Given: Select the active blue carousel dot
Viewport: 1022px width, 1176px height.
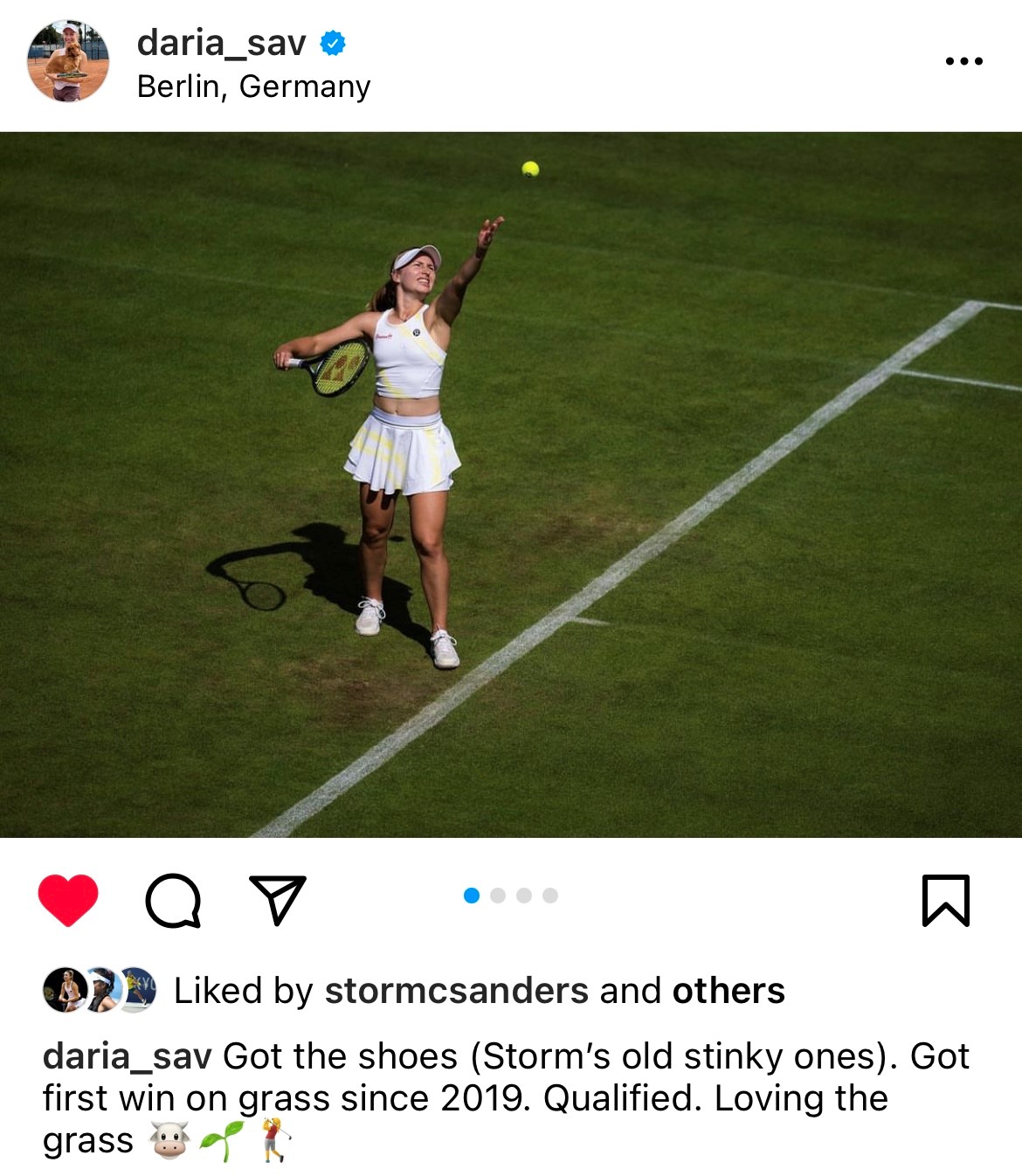Looking at the screenshot, I should (472, 896).
